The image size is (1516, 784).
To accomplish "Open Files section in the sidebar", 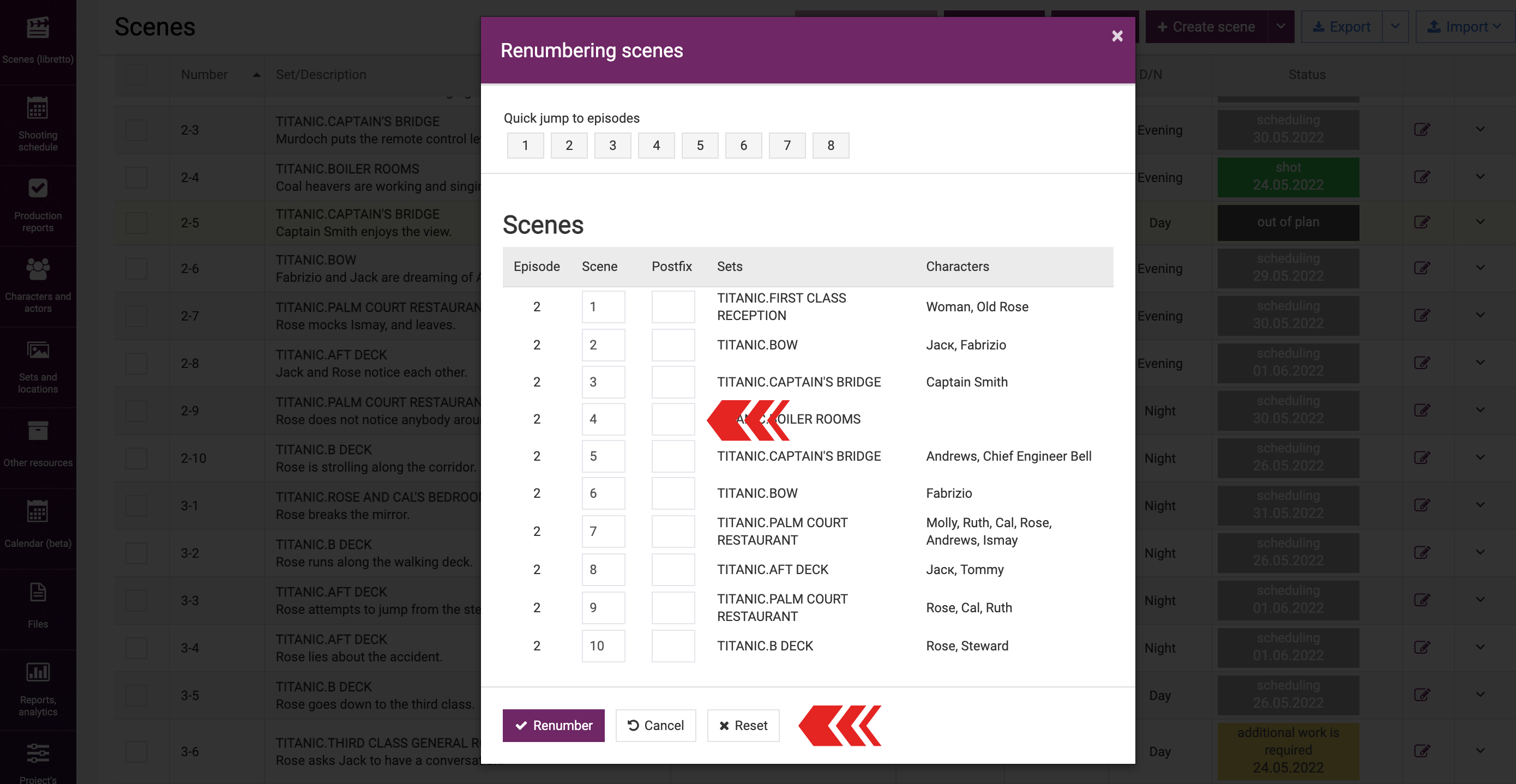I will [x=38, y=608].
